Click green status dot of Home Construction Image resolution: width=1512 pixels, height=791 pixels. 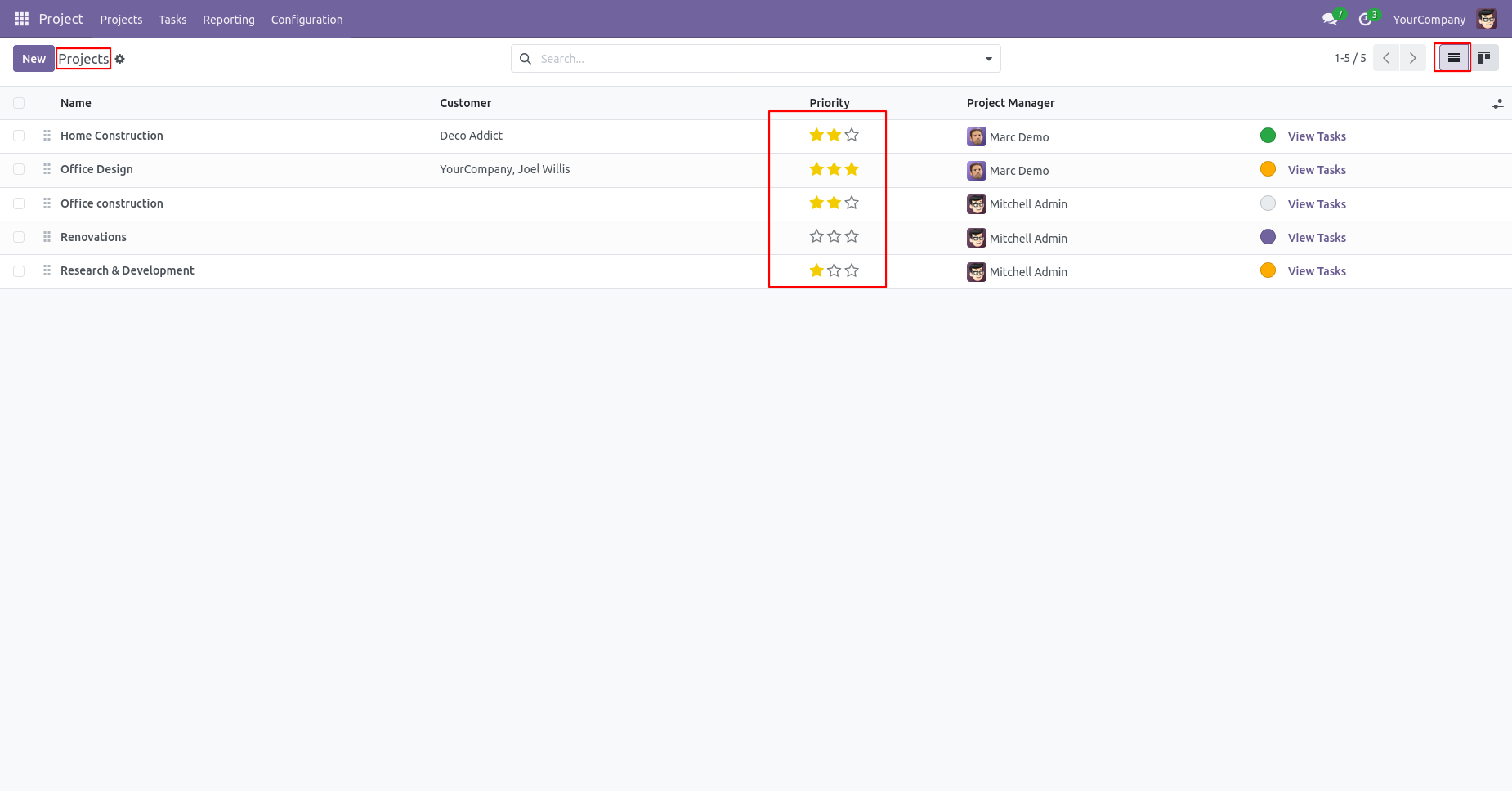[1268, 136]
